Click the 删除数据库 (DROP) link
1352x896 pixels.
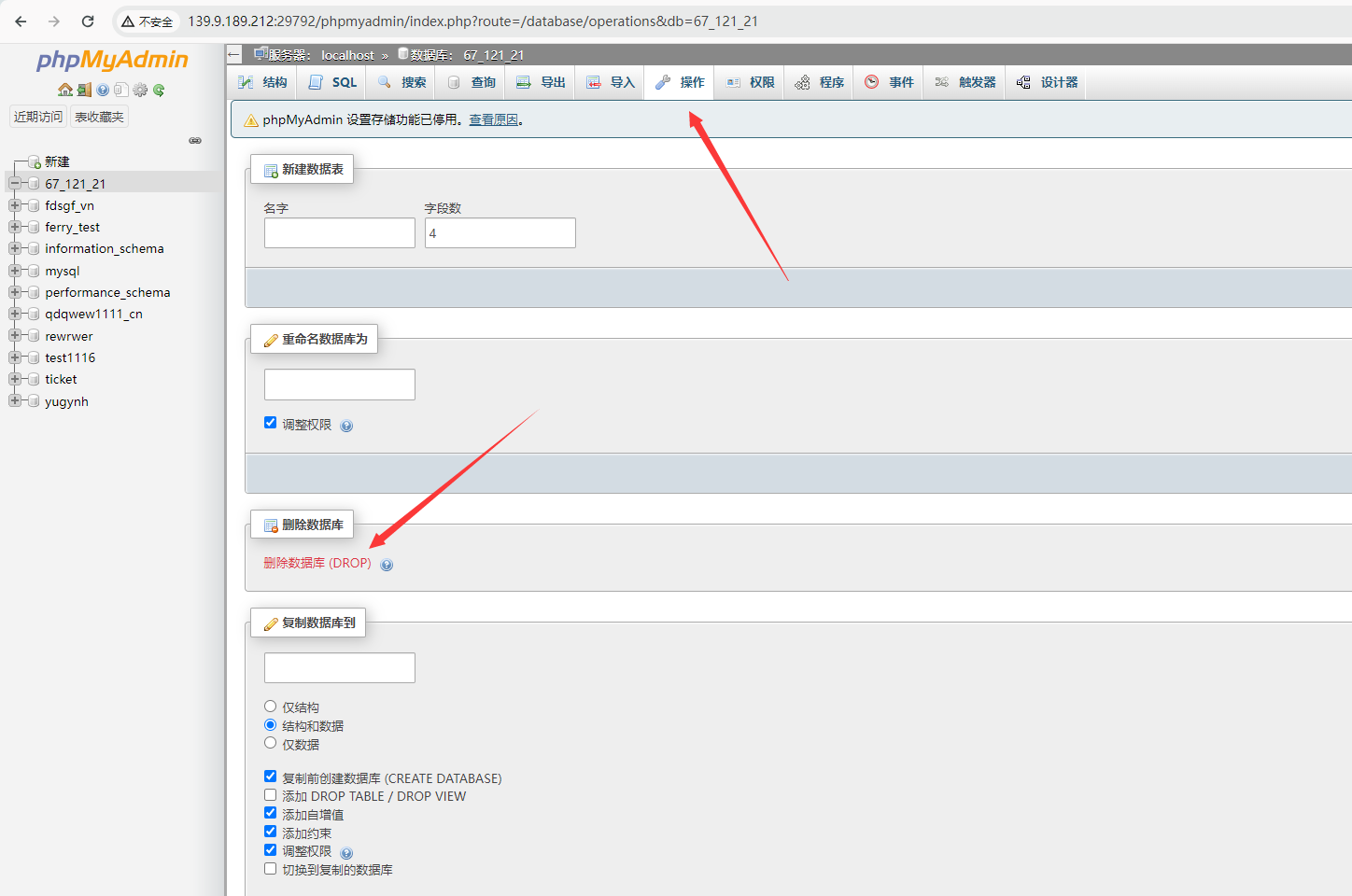pyautogui.click(x=317, y=563)
